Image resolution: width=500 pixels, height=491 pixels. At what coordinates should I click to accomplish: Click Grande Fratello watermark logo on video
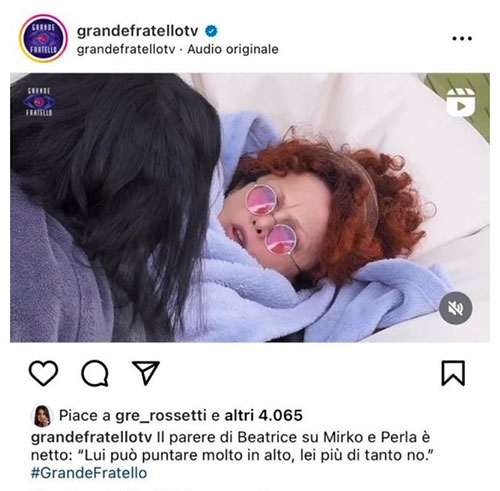click(39, 102)
